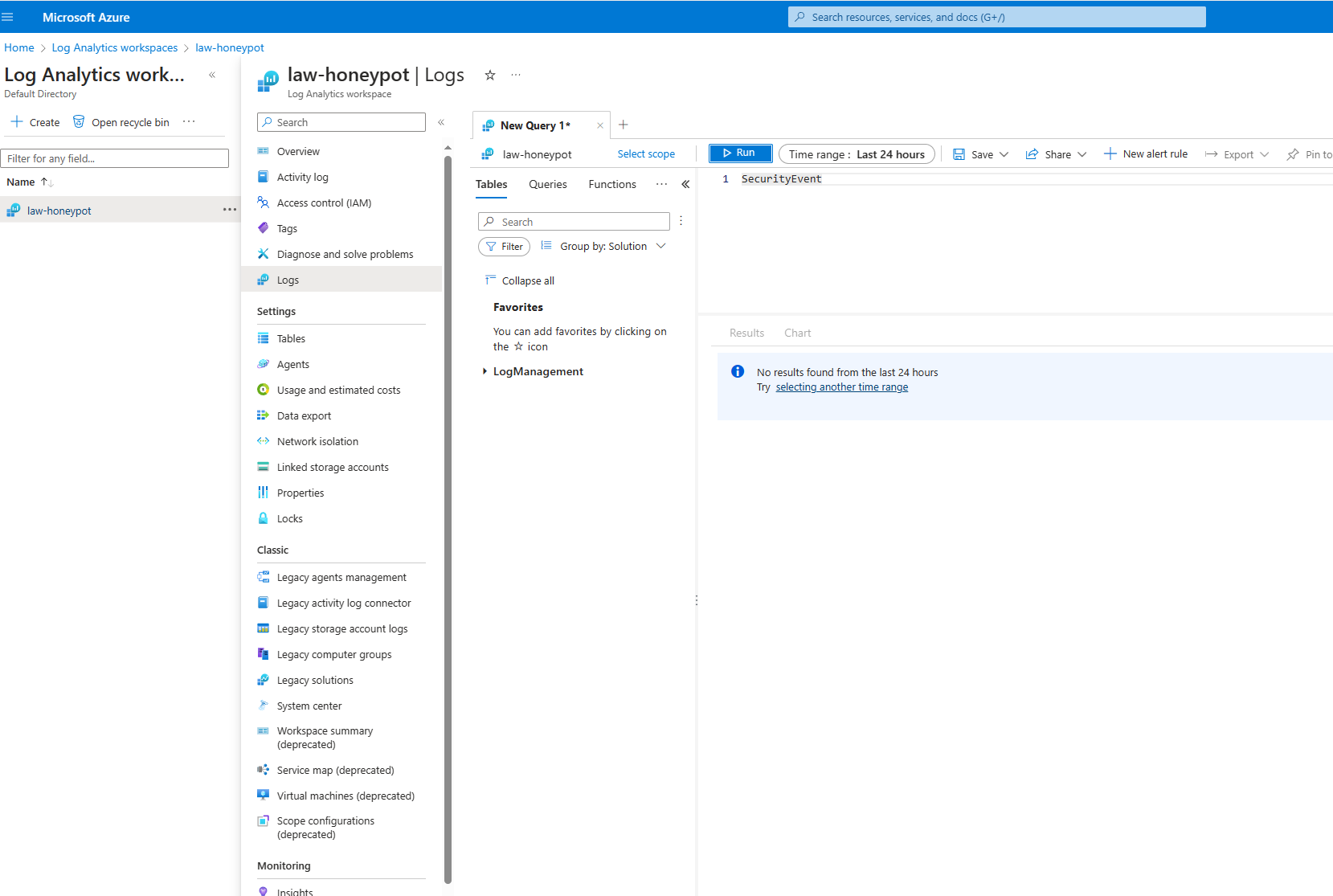Focus the tables Search box
The image size is (1333, 896).
coord(574,222)
